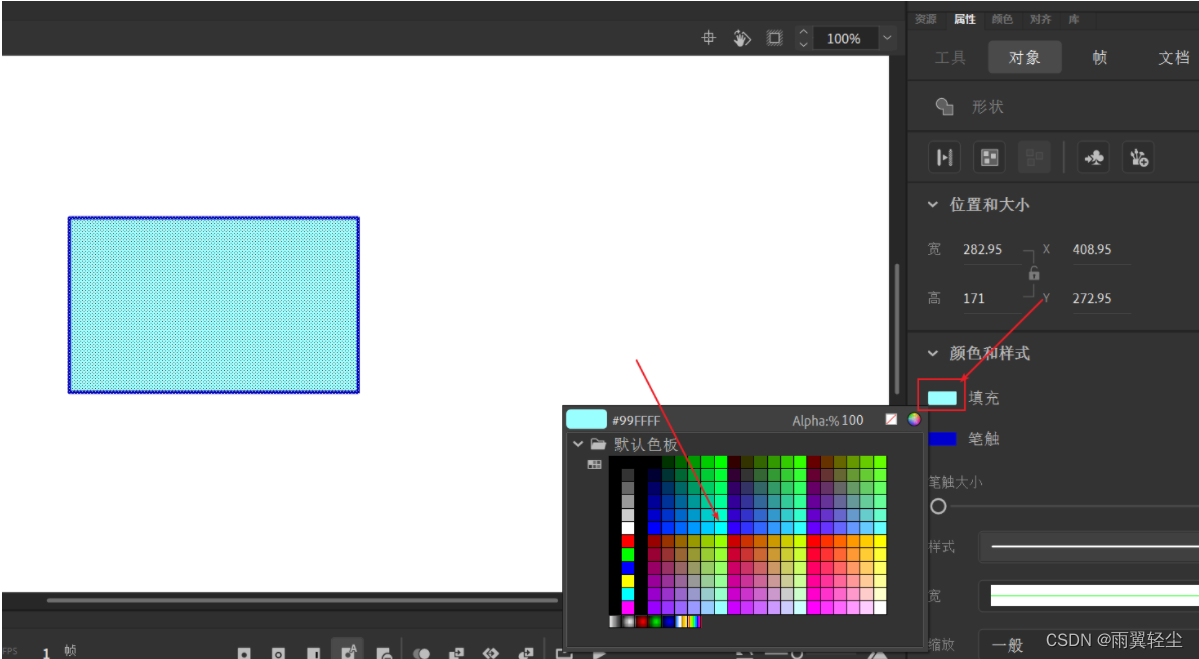This screenshot has height=659, width=1199.
Task: Select the 帧 properties tab
Action: pos(1100,57)
